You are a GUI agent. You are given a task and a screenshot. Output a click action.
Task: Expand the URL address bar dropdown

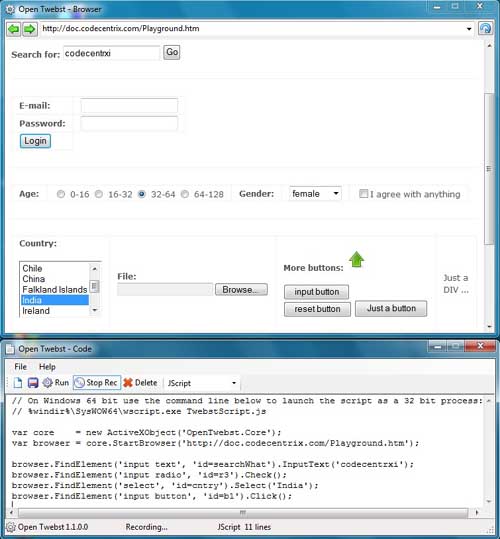click(x=469, y=29)
